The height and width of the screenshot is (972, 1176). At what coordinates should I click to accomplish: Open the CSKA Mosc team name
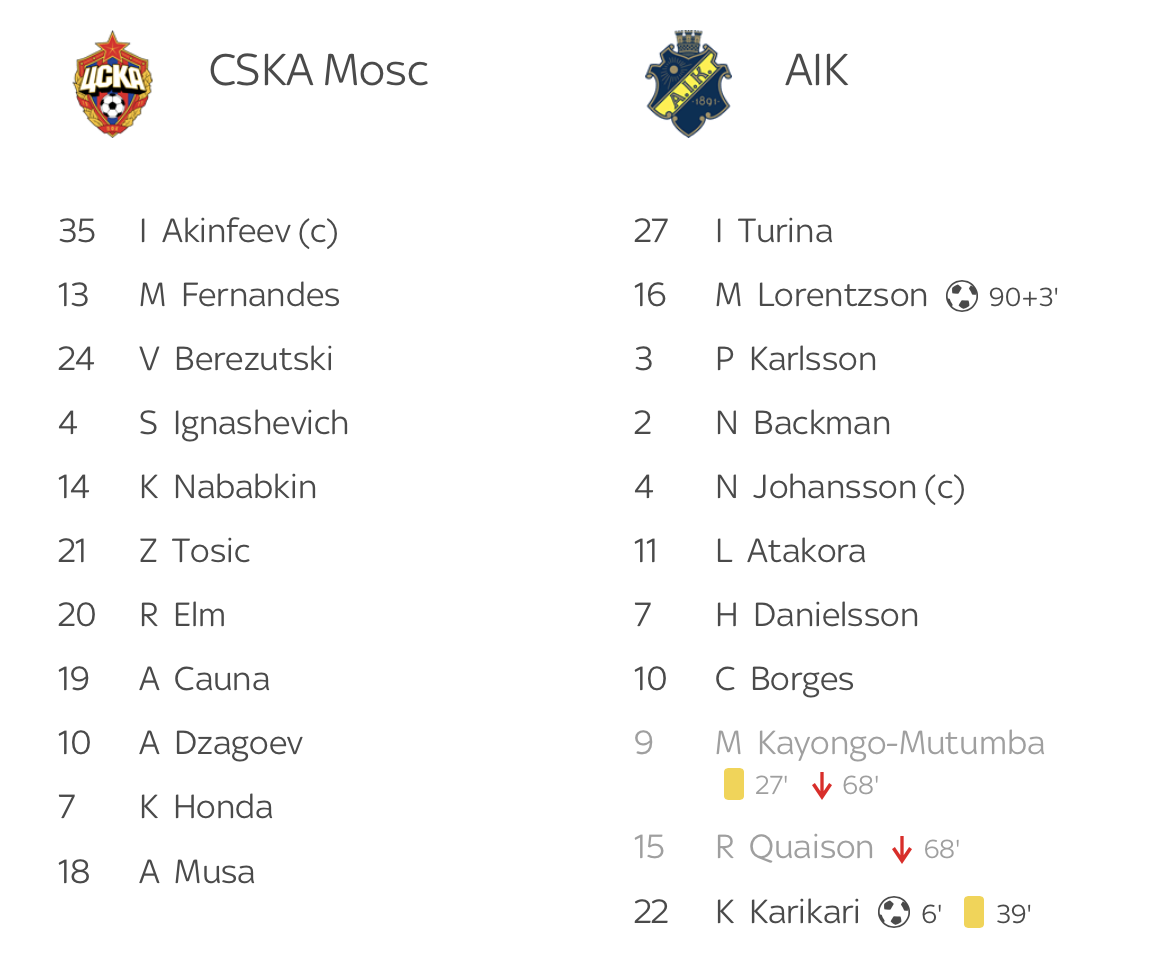pos(318,70)
